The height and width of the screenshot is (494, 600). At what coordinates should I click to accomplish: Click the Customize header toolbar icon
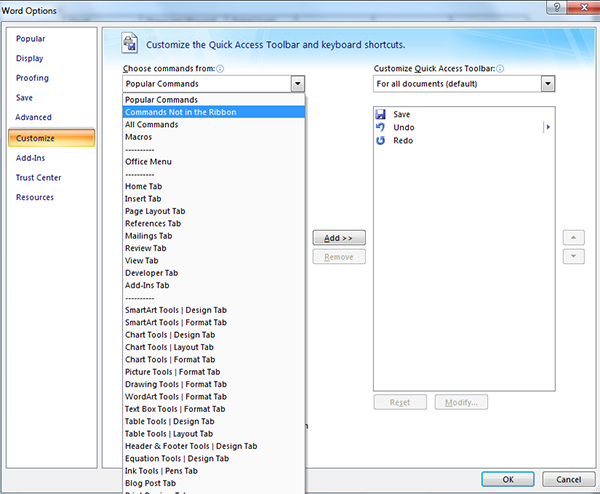pyautogui.click(x=130, y=44)
